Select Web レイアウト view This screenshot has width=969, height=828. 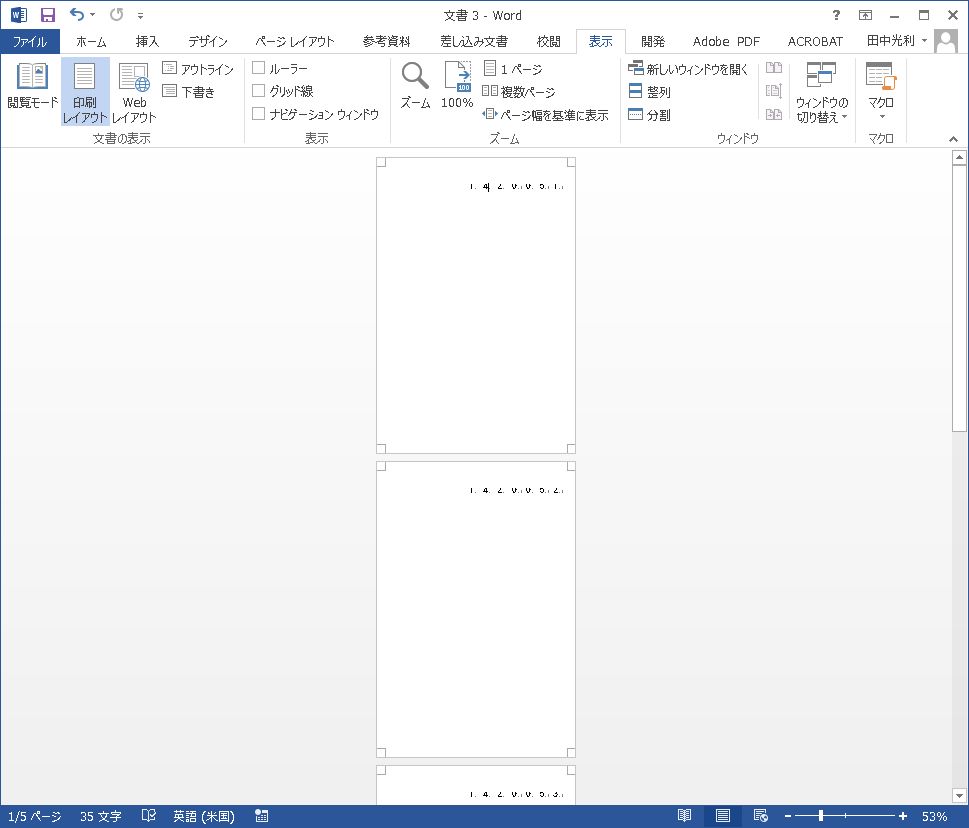point(134,91)
